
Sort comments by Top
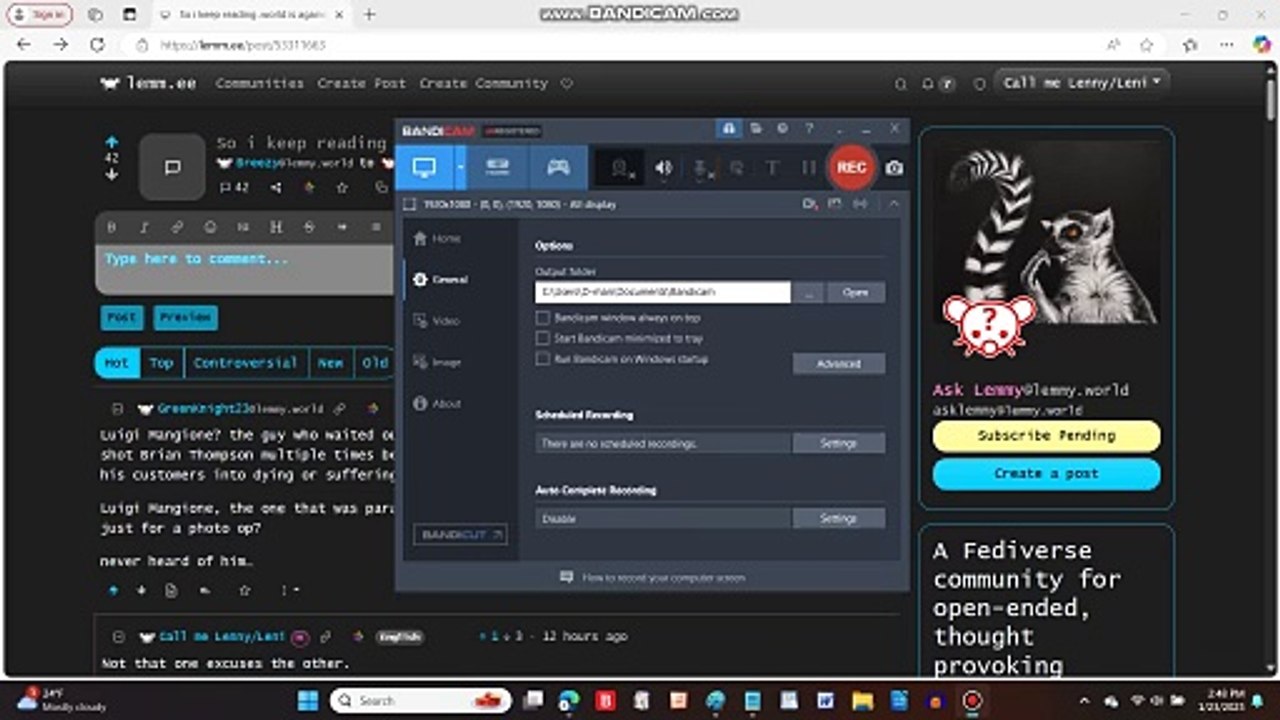click(x=162, y=363)
